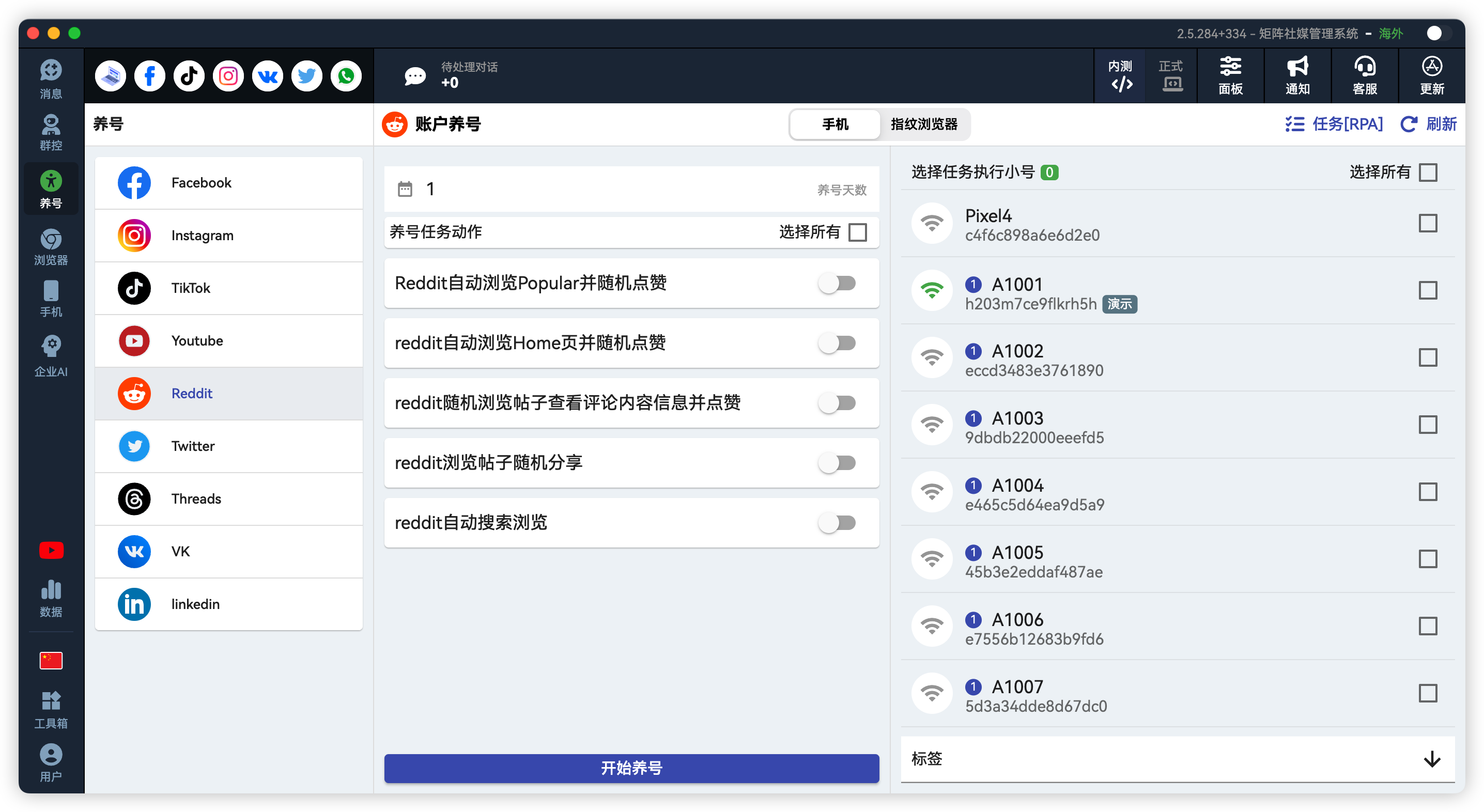The image size is (1484, 812).
Task: Open the 手机 phone sidebar icon
Action: click(51, 299)
